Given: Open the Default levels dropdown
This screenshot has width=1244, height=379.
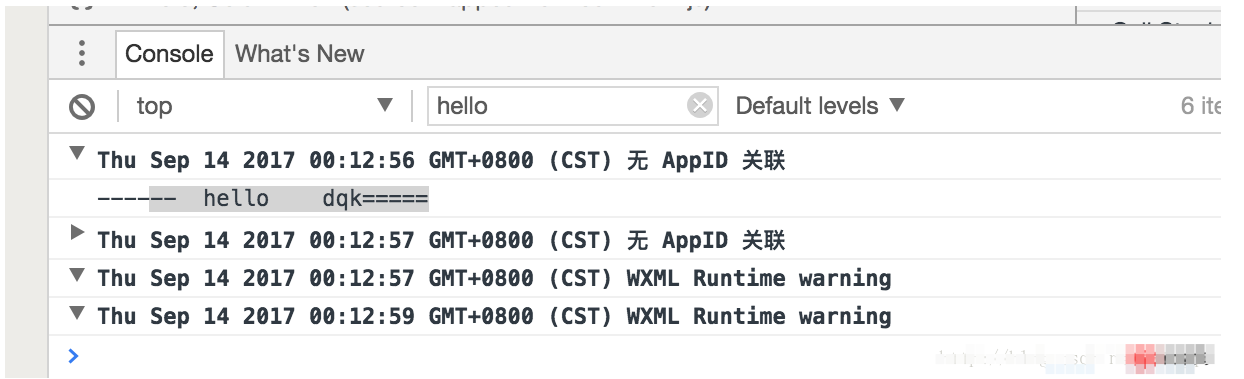Looking at the screenshot, I should pyautogui.click(x=820, y=106).
